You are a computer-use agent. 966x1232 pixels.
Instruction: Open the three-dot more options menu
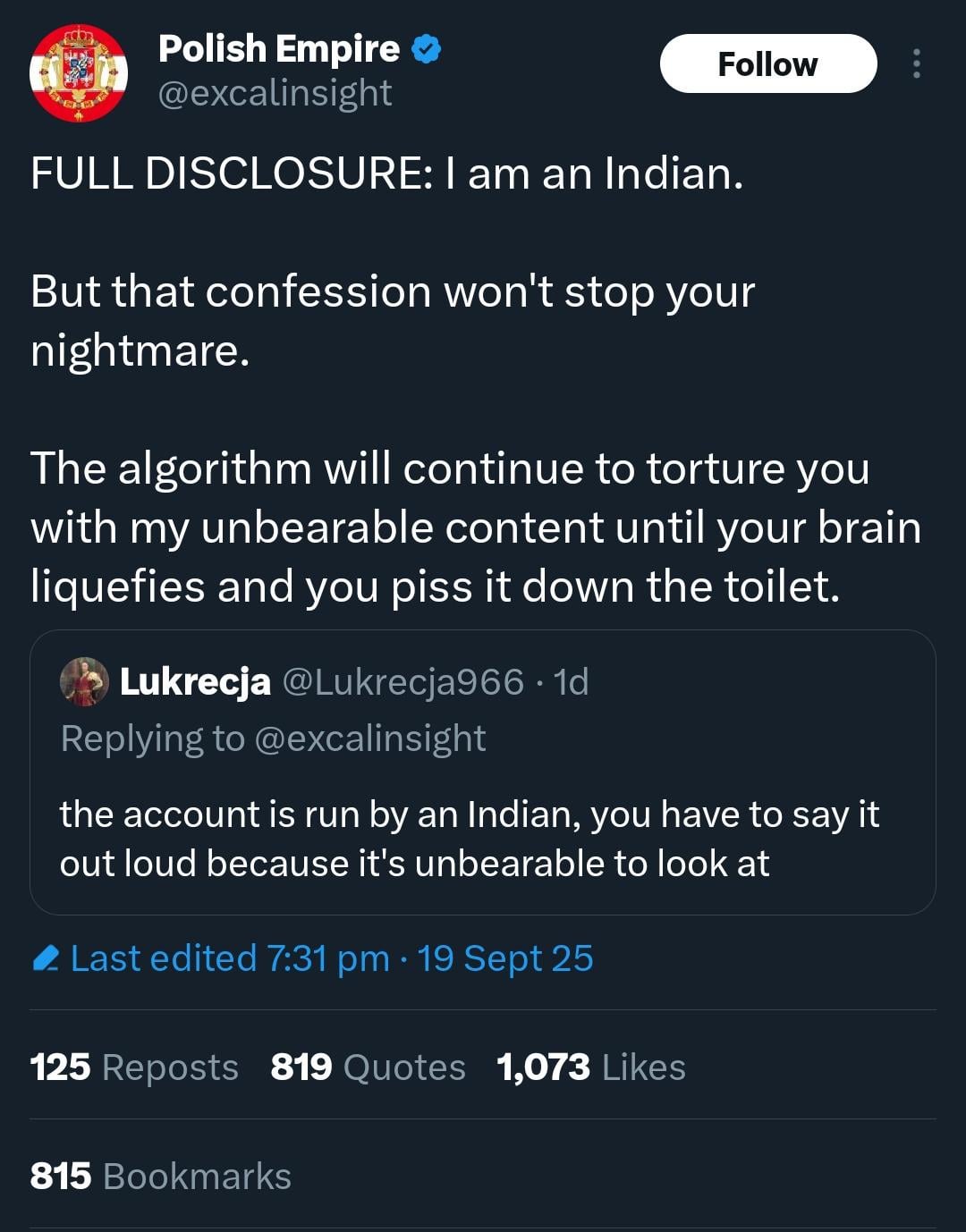(x=916, y=64)
